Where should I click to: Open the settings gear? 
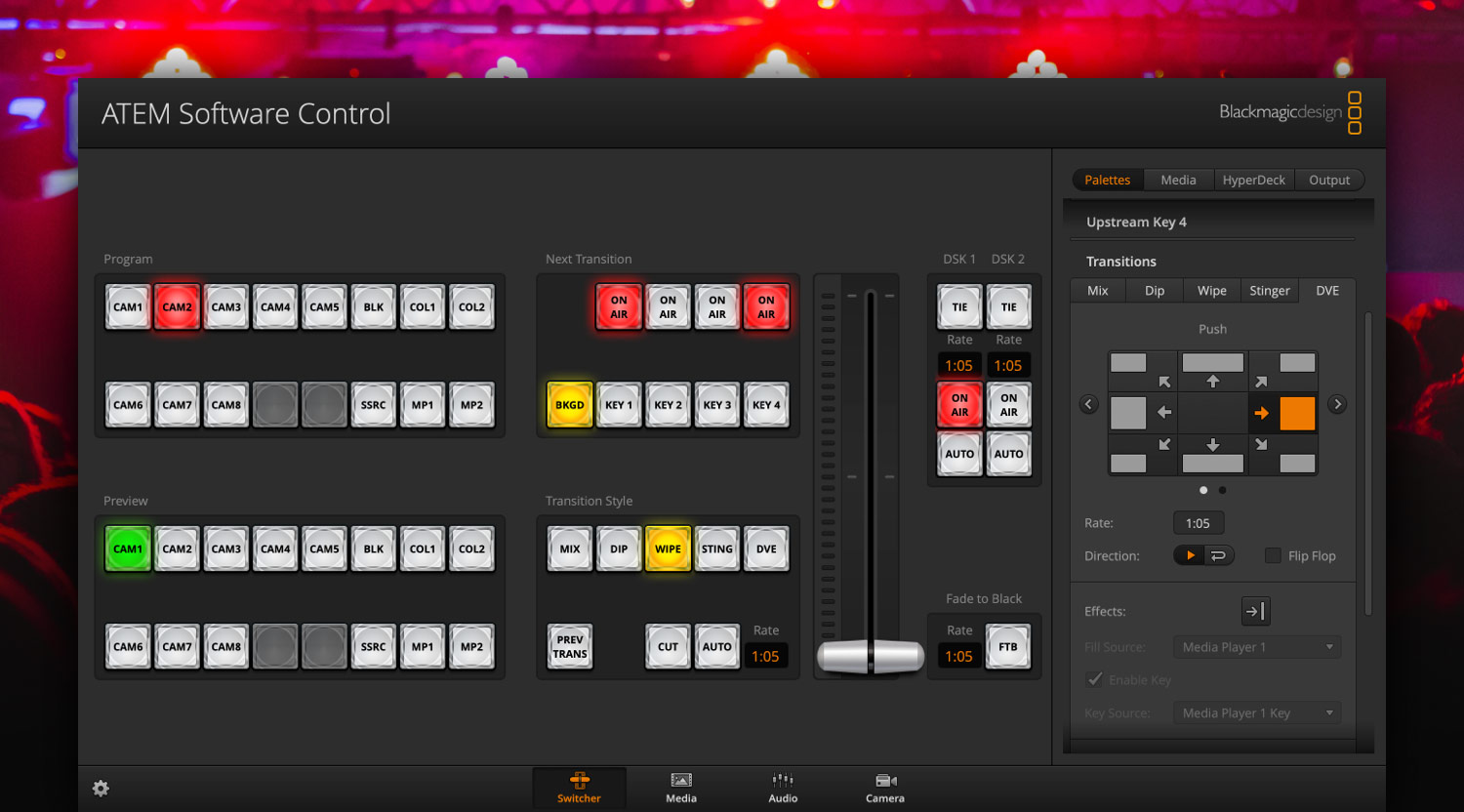coord(101,788)
